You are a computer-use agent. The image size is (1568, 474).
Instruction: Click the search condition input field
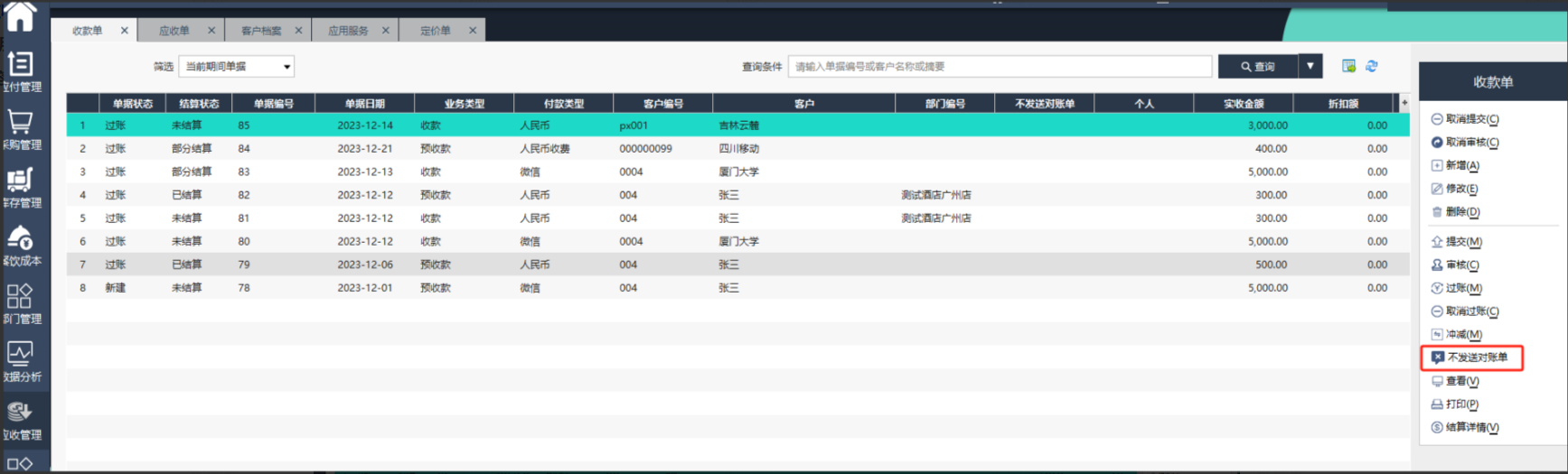999,67
